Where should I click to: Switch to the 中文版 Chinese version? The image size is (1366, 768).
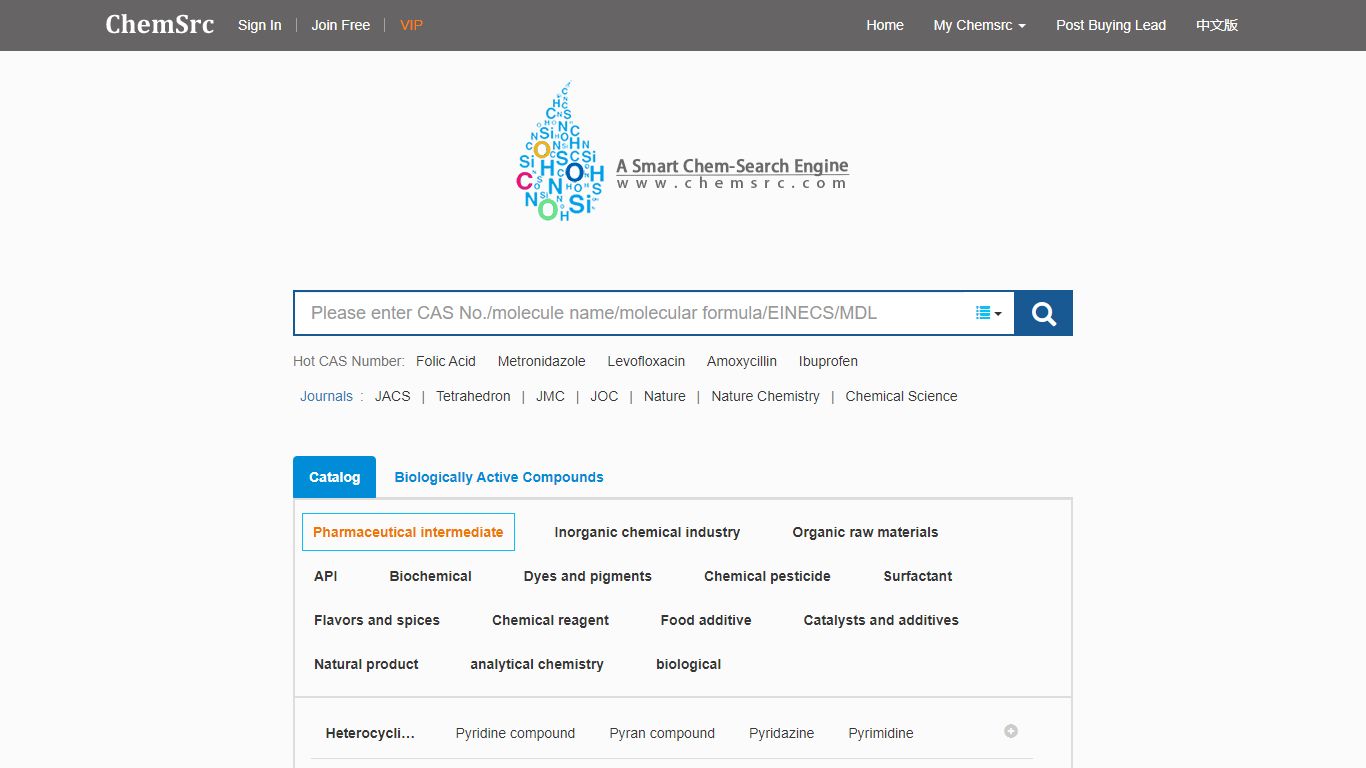1217,25
